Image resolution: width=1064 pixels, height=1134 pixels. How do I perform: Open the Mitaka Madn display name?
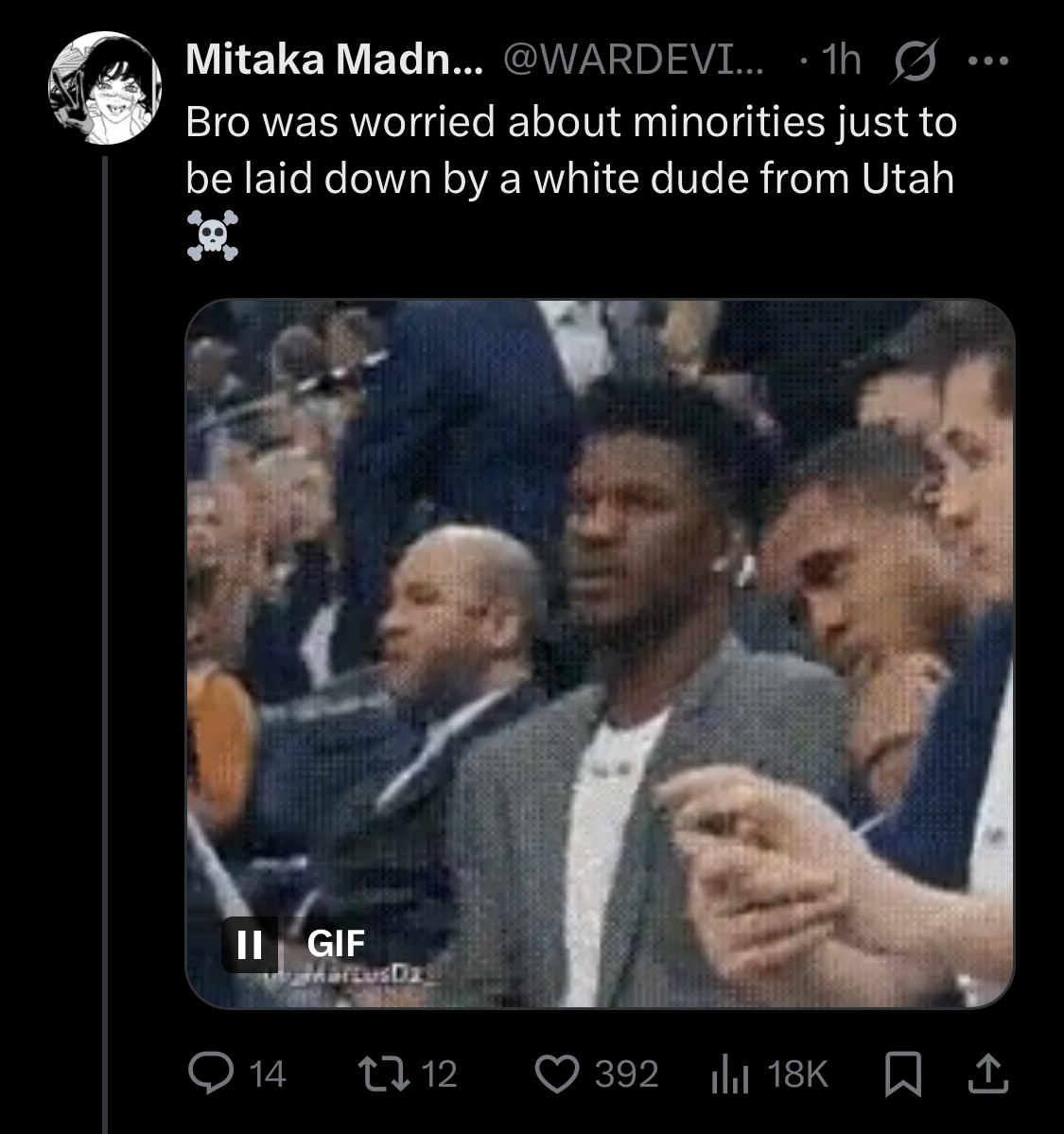(x=334, y=60)
